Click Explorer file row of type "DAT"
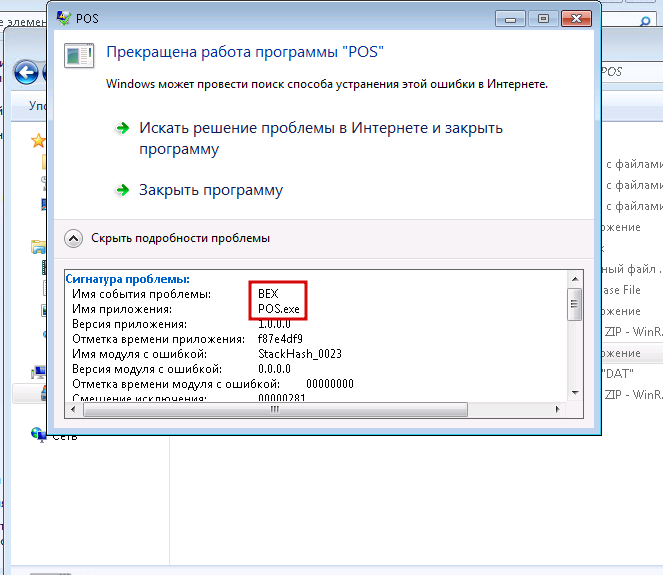This screenshot has width=663, height=575. coord(632,374)
